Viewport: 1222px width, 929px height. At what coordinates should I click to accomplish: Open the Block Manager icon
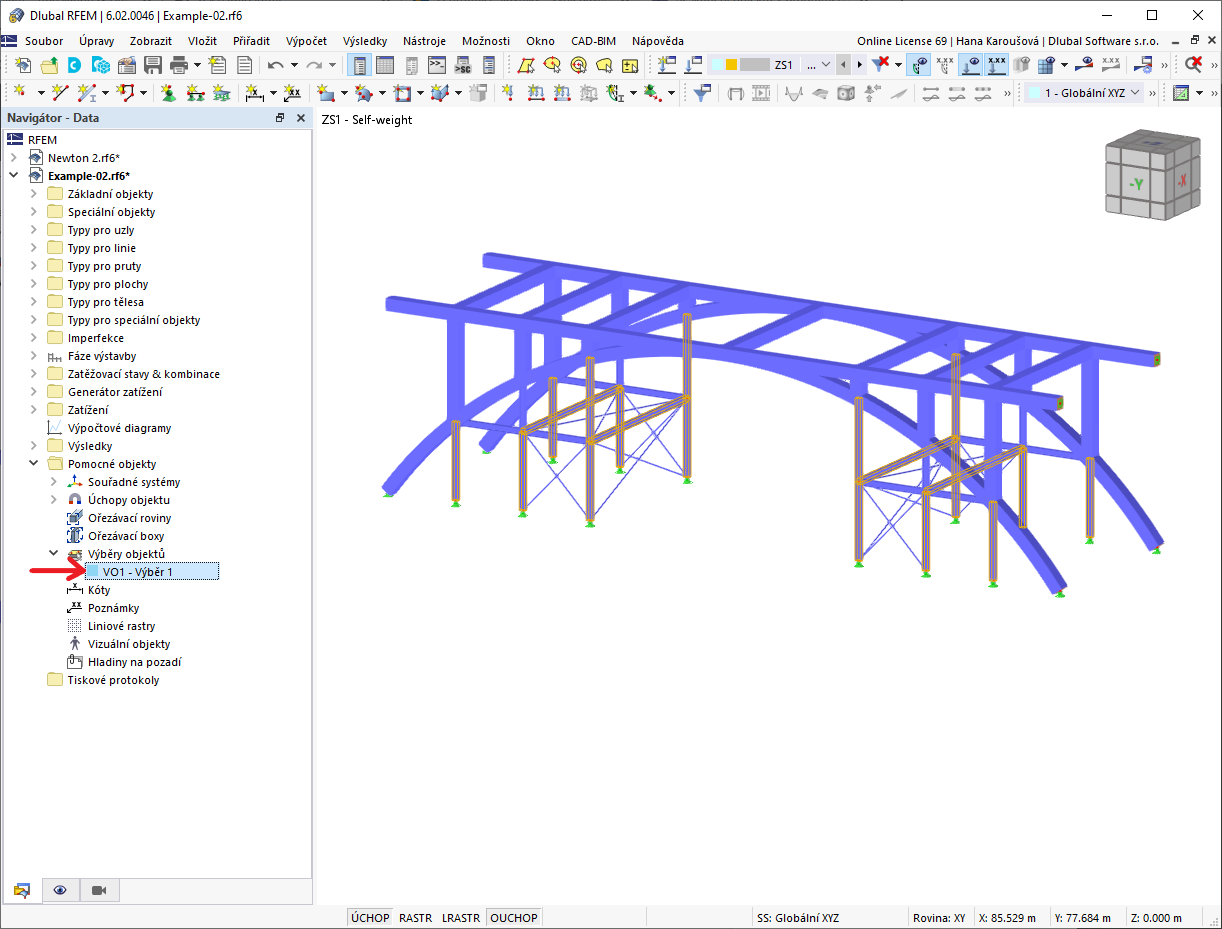click(100, 65)
